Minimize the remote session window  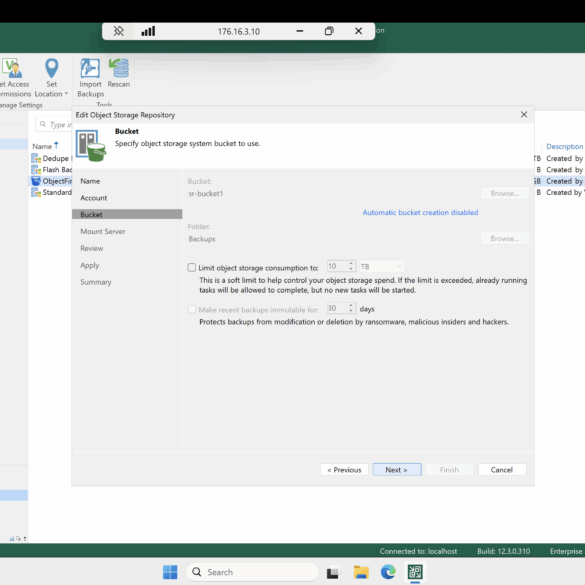pos(300,31)
